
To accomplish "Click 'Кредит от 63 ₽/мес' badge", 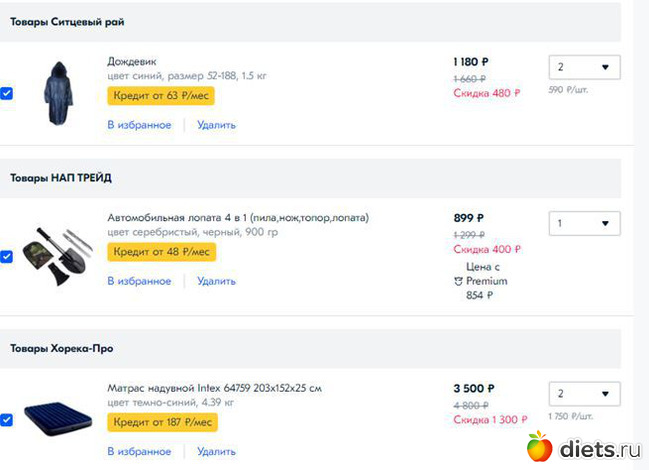I will tap(161, 96).
